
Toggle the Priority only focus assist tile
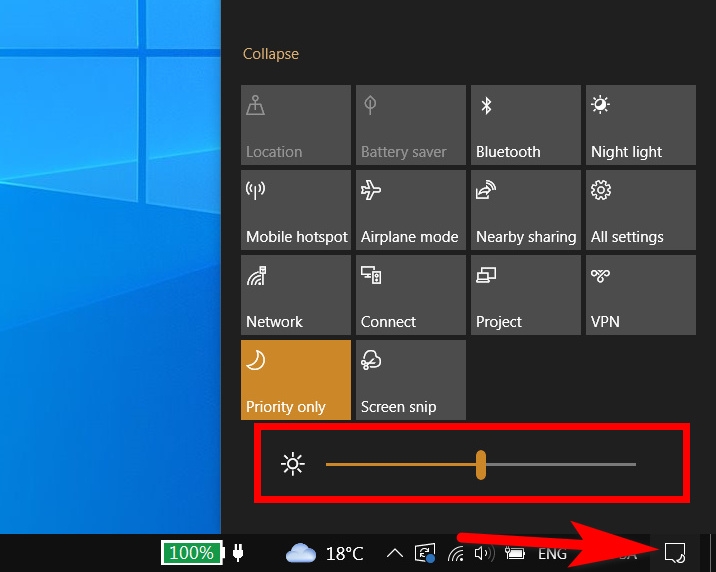coord(296,380)
